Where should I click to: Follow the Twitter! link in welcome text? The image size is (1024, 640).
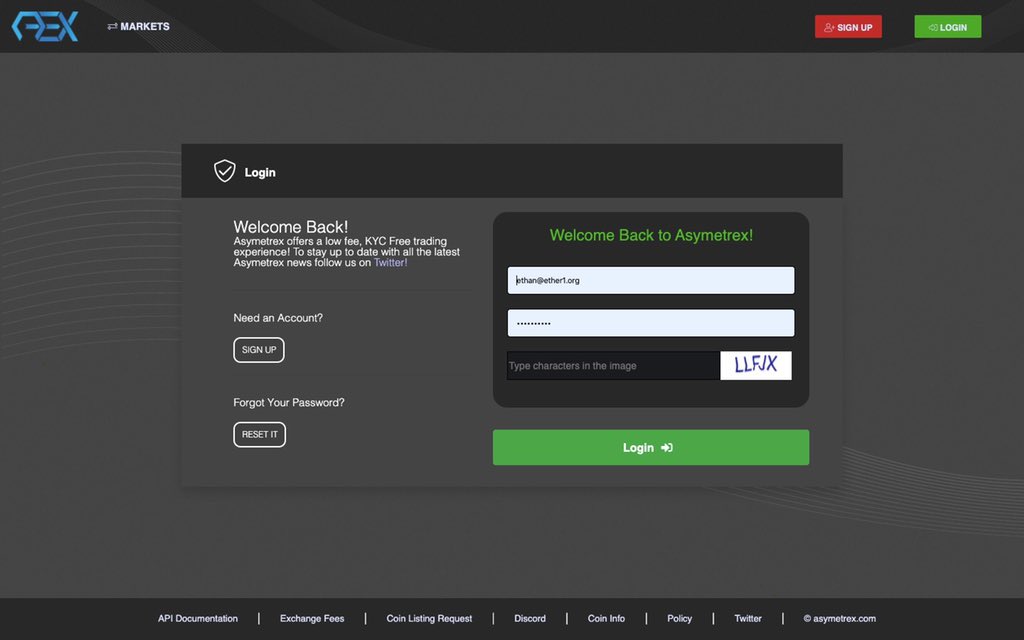tap(390, 263)
